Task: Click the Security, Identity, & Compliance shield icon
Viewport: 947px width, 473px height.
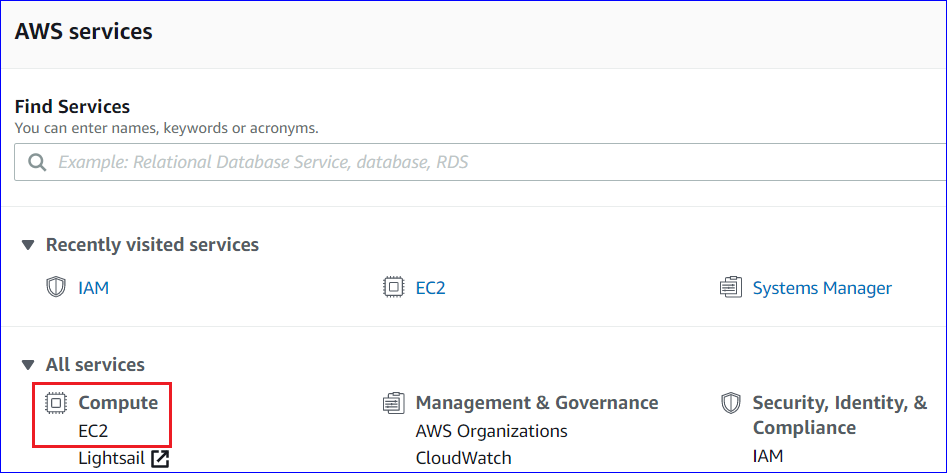Action: tap(731, 402)
